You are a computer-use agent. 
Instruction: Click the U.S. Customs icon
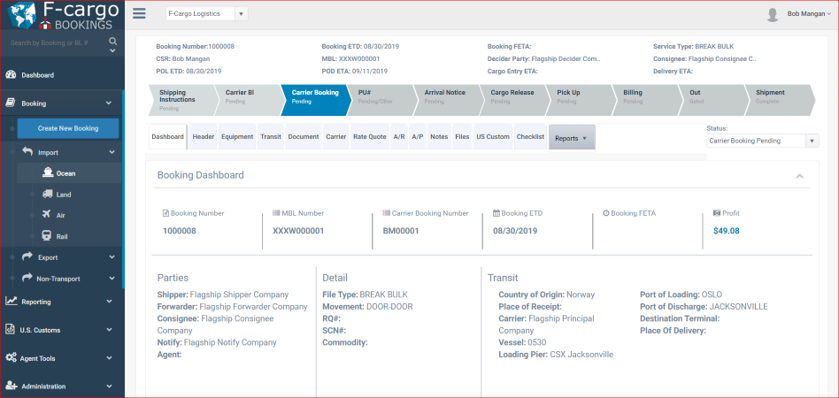pyautogui.click(x=10, y=330)
